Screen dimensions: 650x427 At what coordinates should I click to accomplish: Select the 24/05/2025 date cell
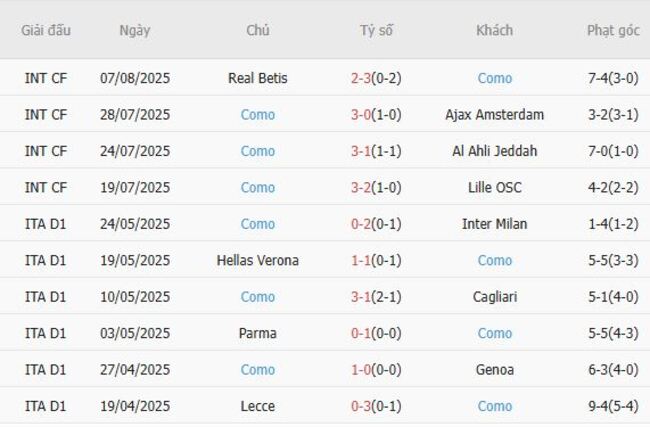[135, 224]
